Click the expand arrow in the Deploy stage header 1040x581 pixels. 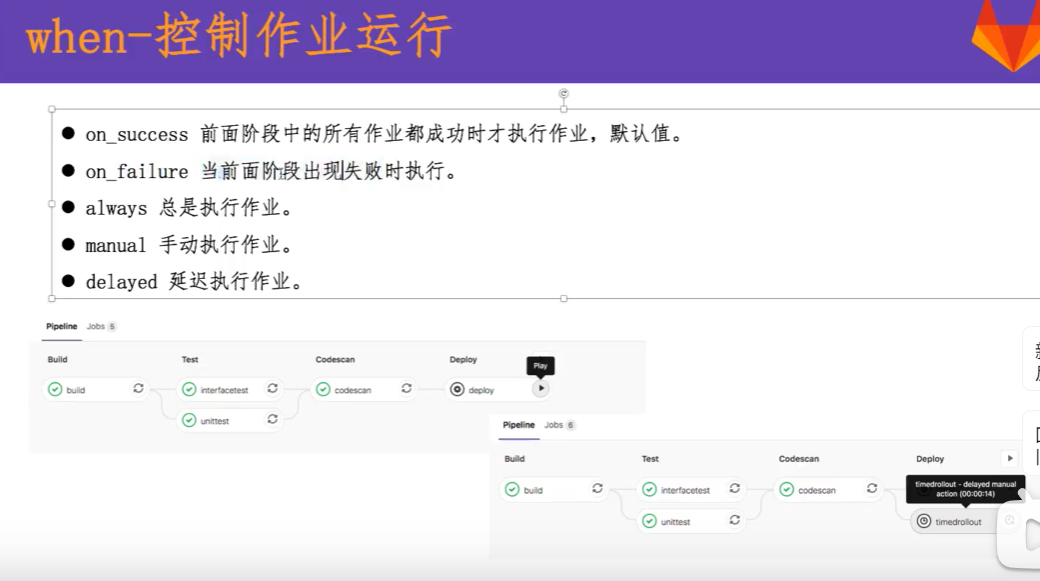1009,458
